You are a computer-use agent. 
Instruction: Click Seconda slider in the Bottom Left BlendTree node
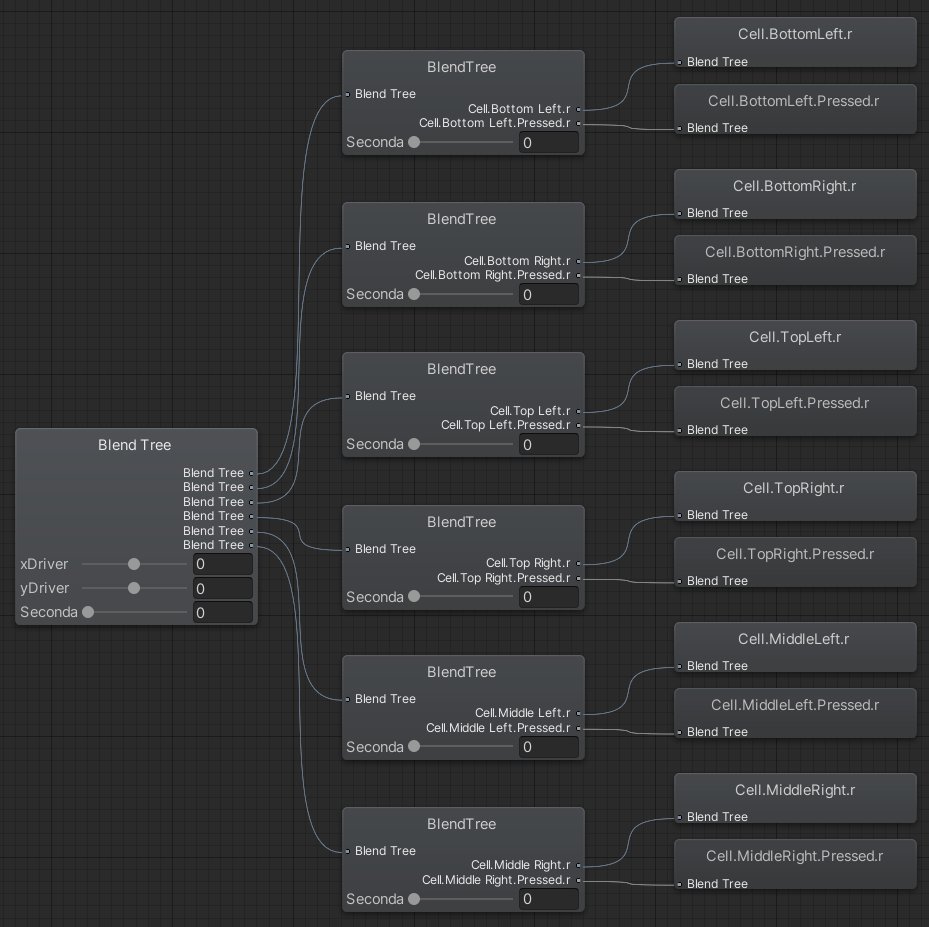(x=460, y=142)
